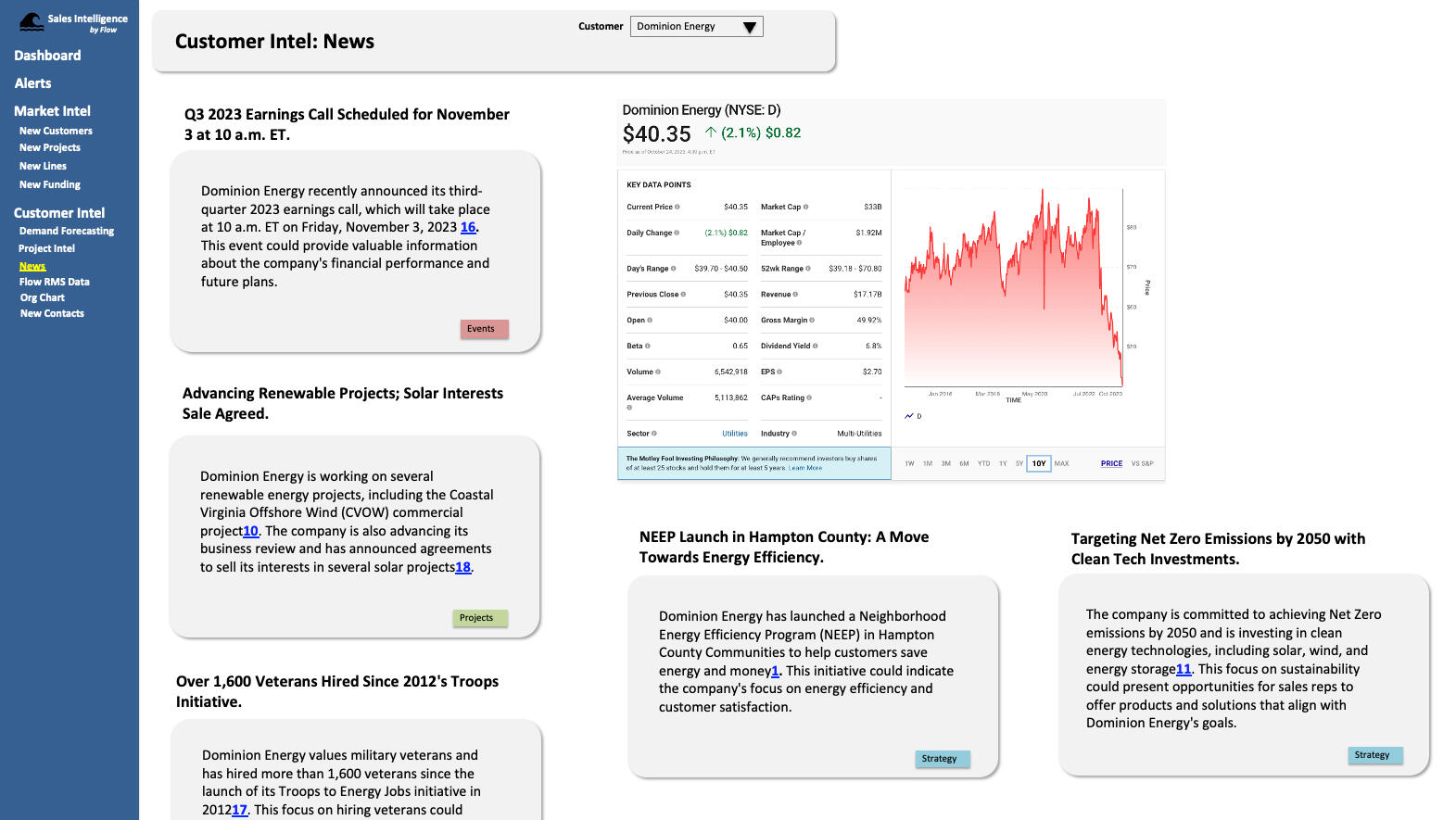Click info icon beside Dividend Yield

tap(815, 346)
